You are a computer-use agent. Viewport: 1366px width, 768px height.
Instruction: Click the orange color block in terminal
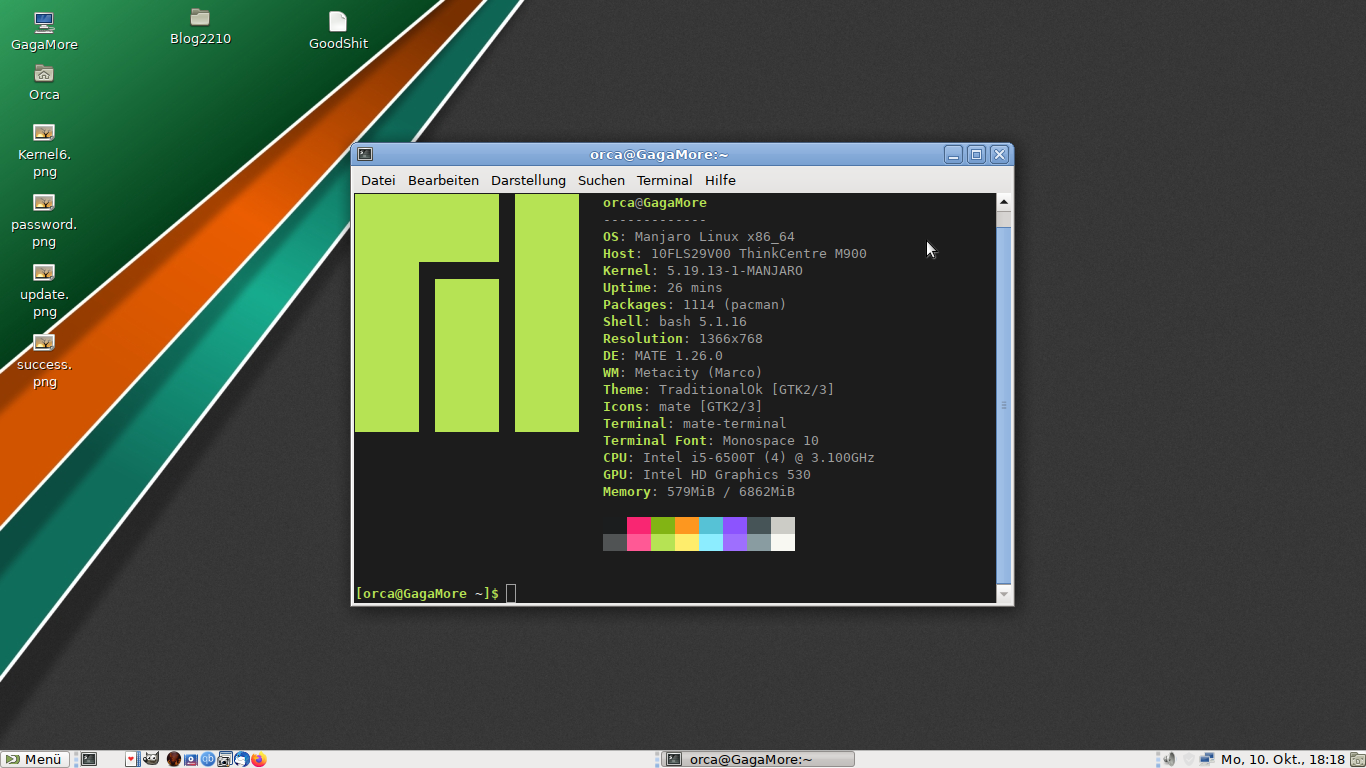tap(687, 525)
